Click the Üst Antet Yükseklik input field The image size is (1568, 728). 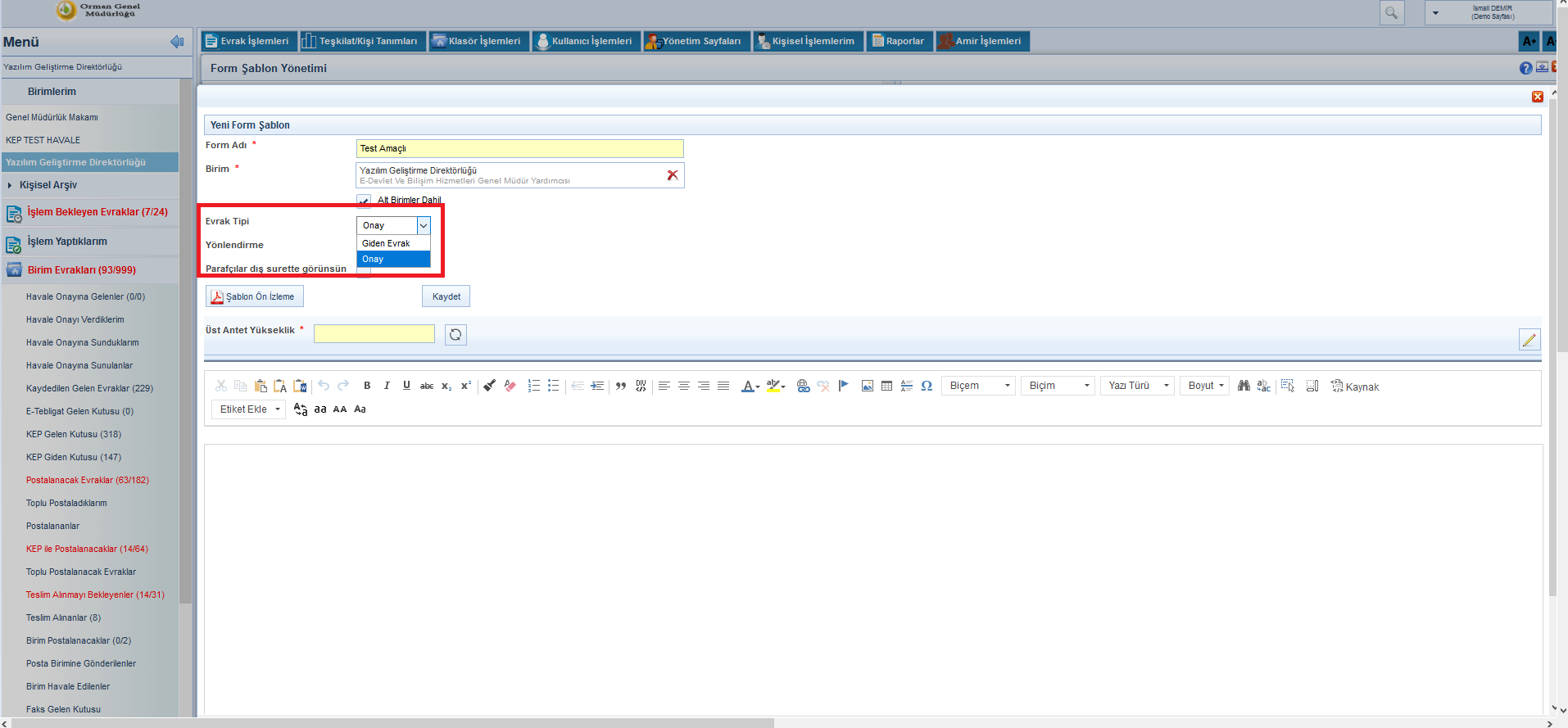click(x=374, y=334)
